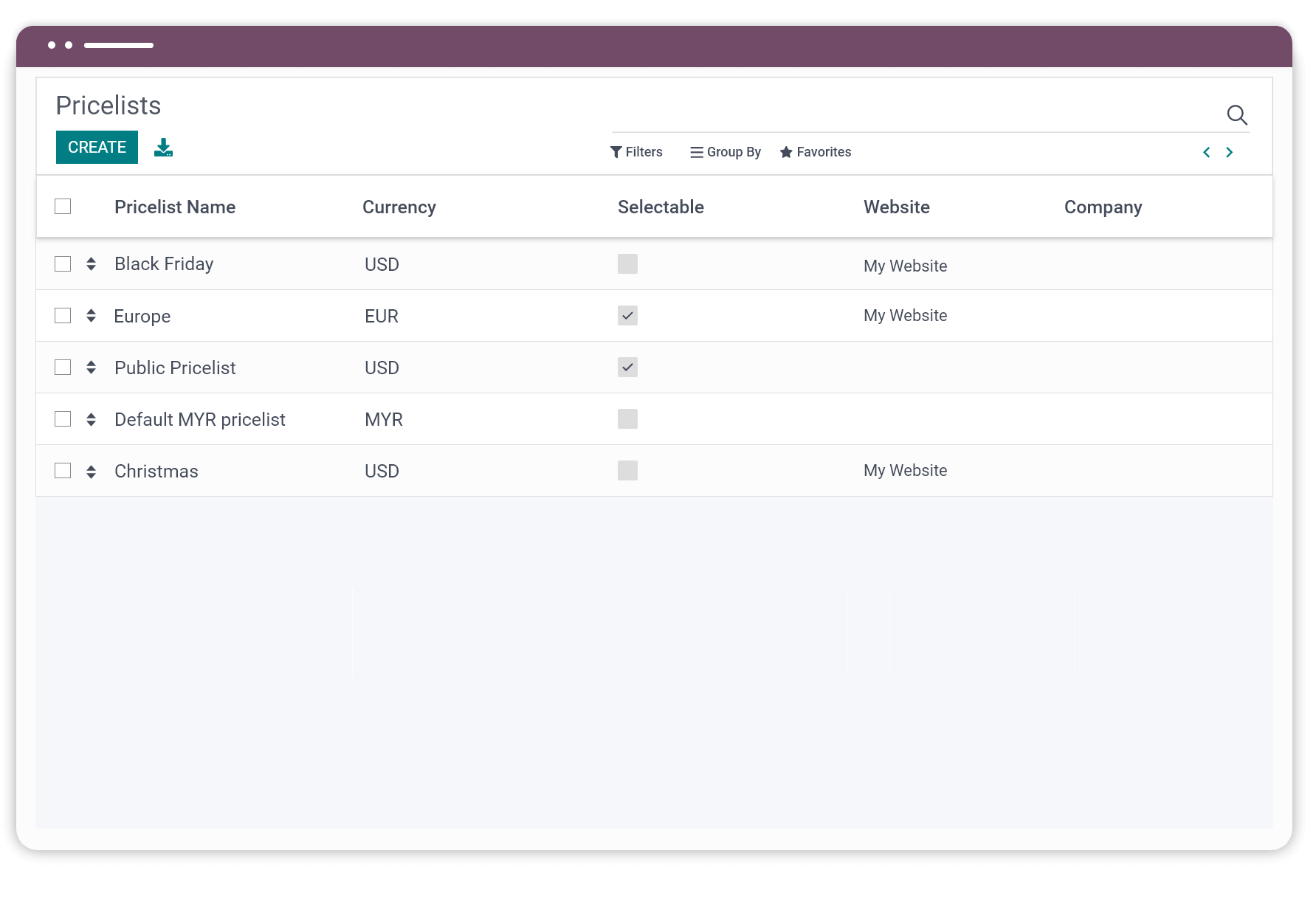Open My Website link on Europe row
The width and height of the screenshot is (1316, 907).
coord(906,315)
